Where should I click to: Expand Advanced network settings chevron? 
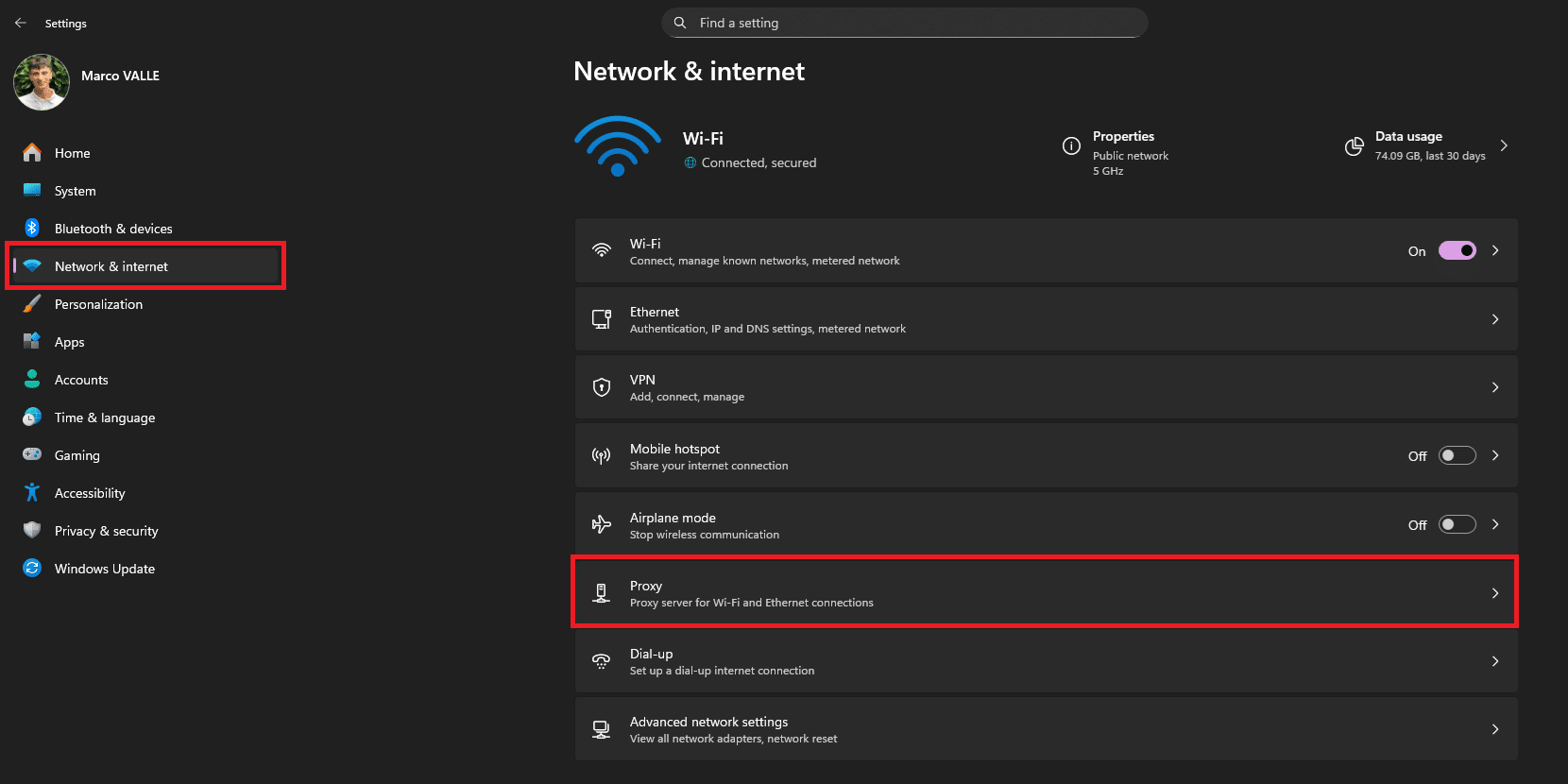click(1495, 729)
